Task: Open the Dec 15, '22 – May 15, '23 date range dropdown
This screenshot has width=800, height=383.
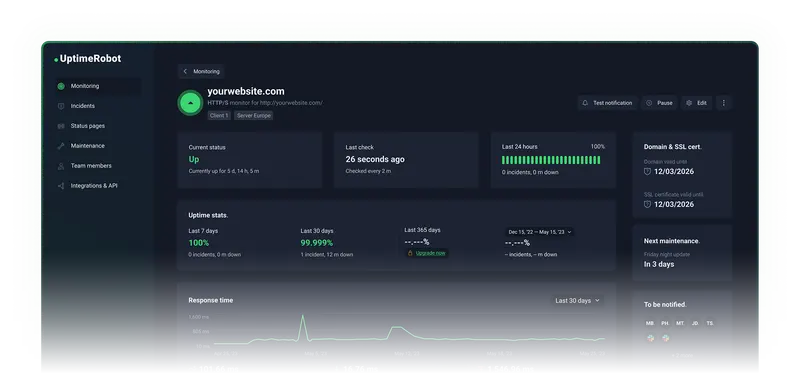Action: pyautogui.click(x=540, y=232)
